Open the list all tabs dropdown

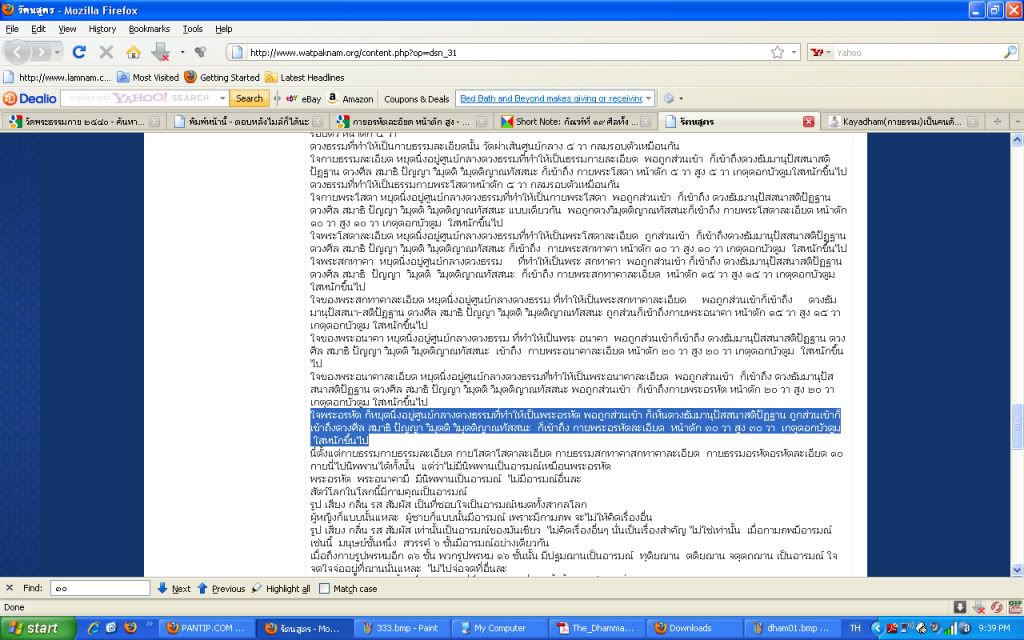(1017, 121)
